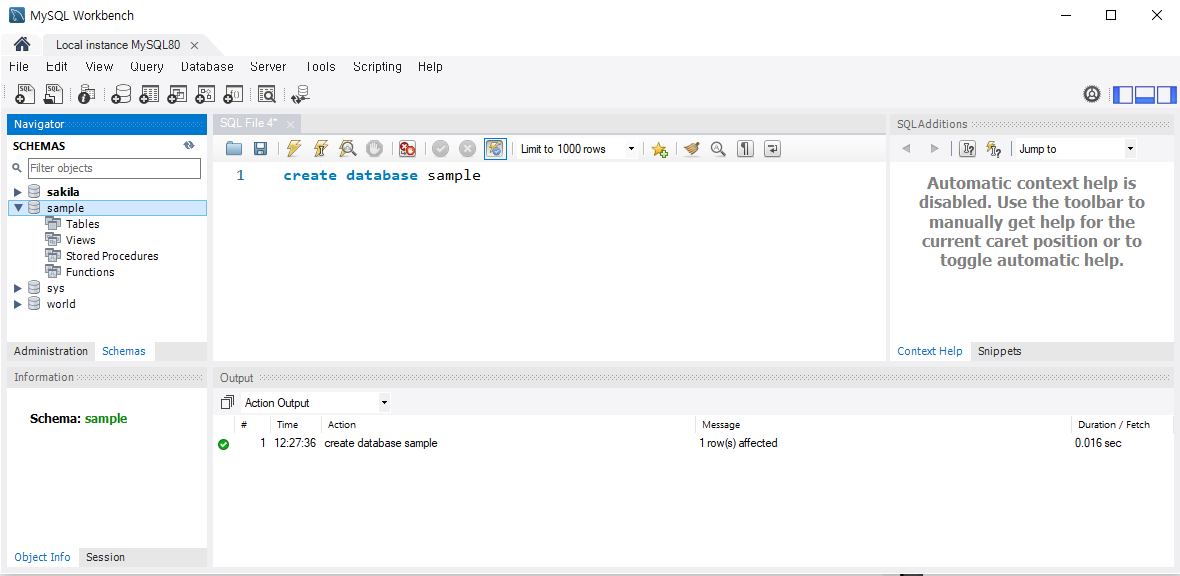This screenshot has width=1180, height=576.
Task: Toggle word wrapping in editor
Action: [x=772, y=149]
